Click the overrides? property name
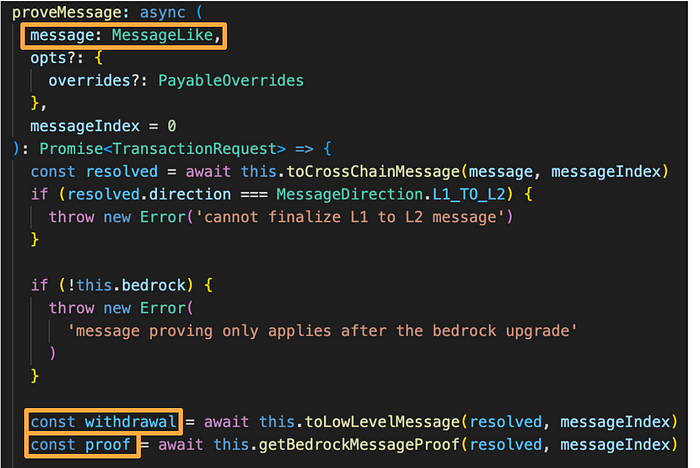Screen dimensions: 700x468 pos(94,80)
